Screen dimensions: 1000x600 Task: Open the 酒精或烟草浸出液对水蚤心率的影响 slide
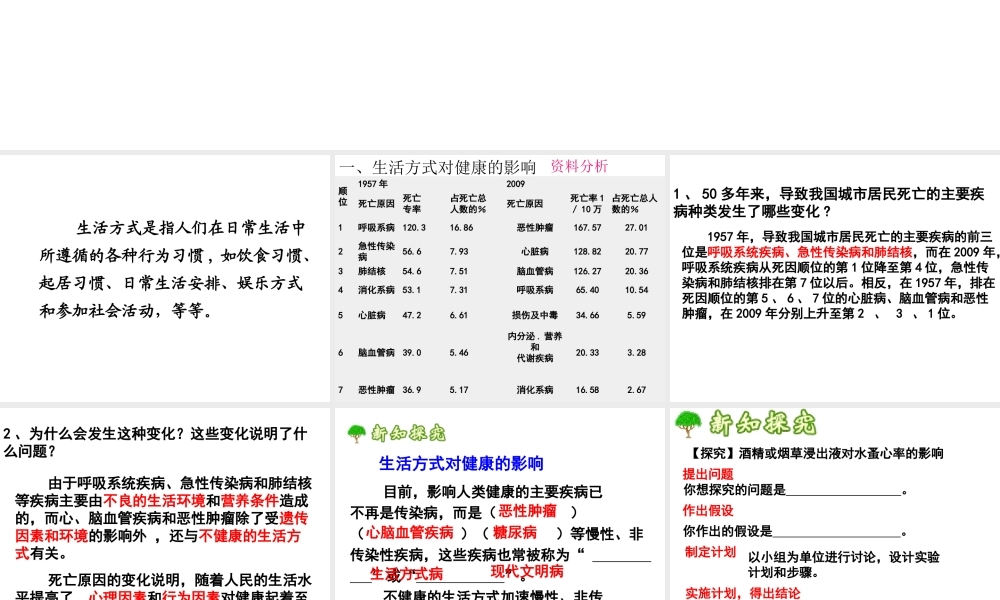coord(835,504)
